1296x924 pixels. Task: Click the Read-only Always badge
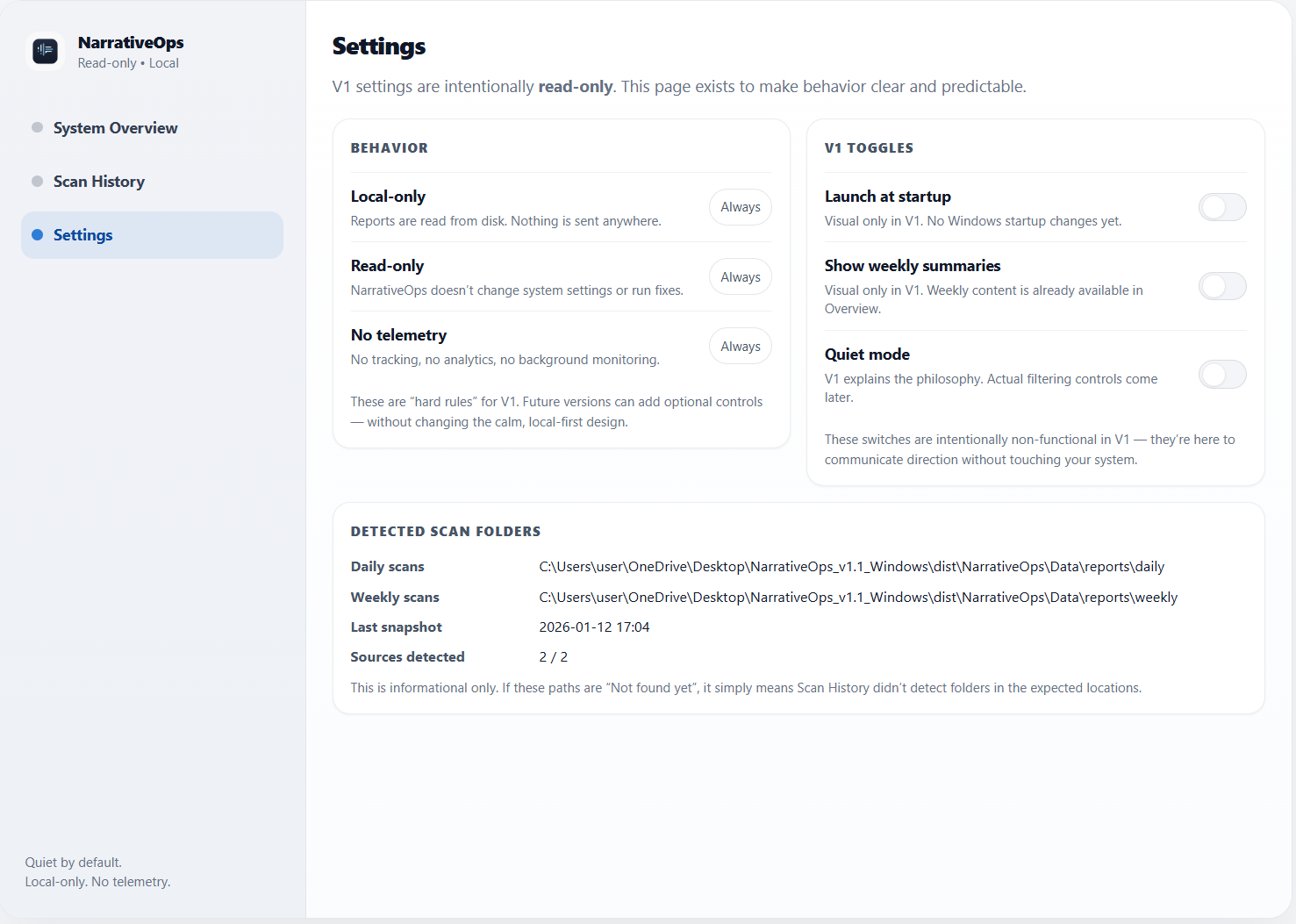pyautogui.click(x=740, y=277)
